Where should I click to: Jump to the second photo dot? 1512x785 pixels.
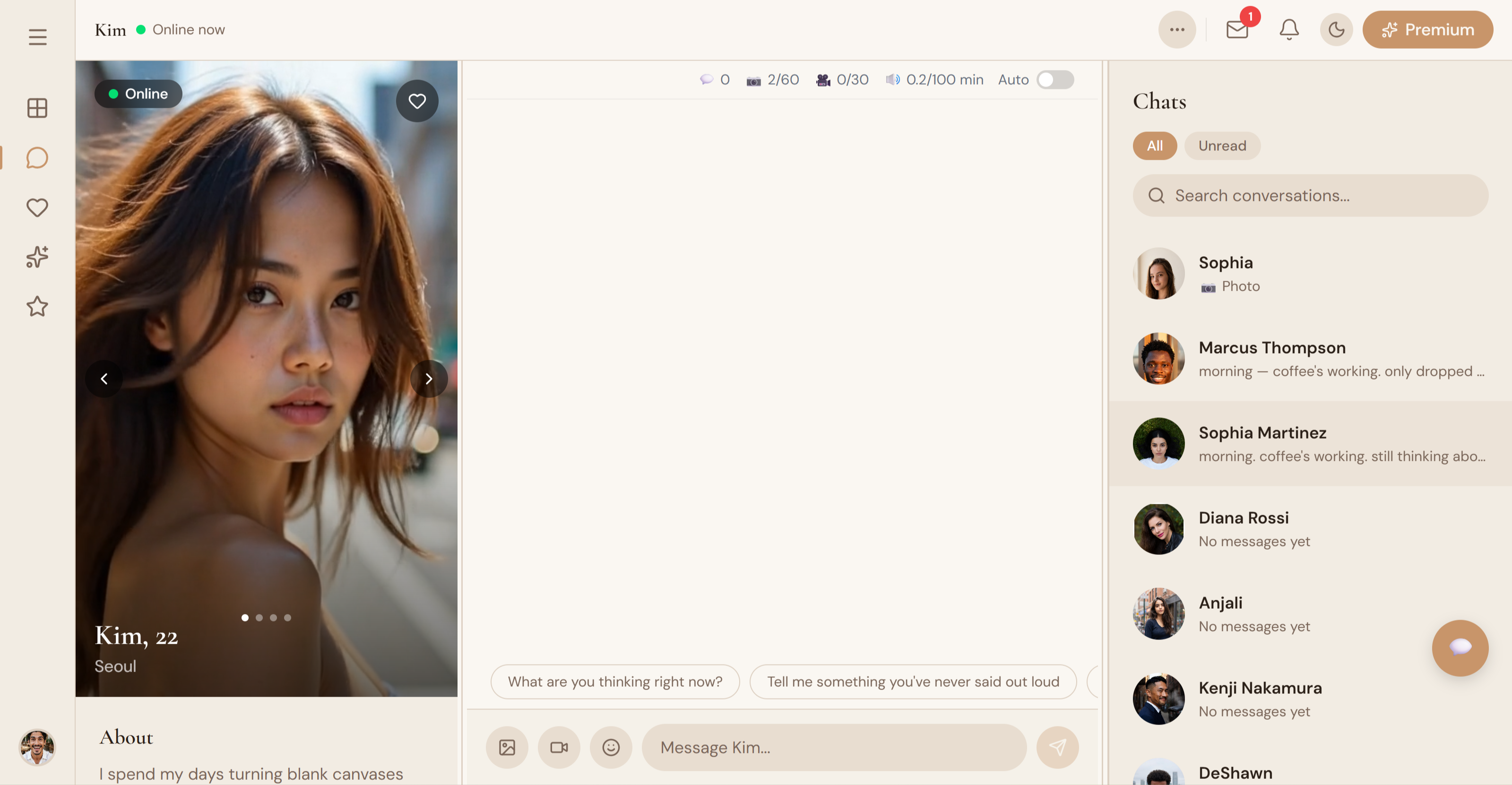259,618
